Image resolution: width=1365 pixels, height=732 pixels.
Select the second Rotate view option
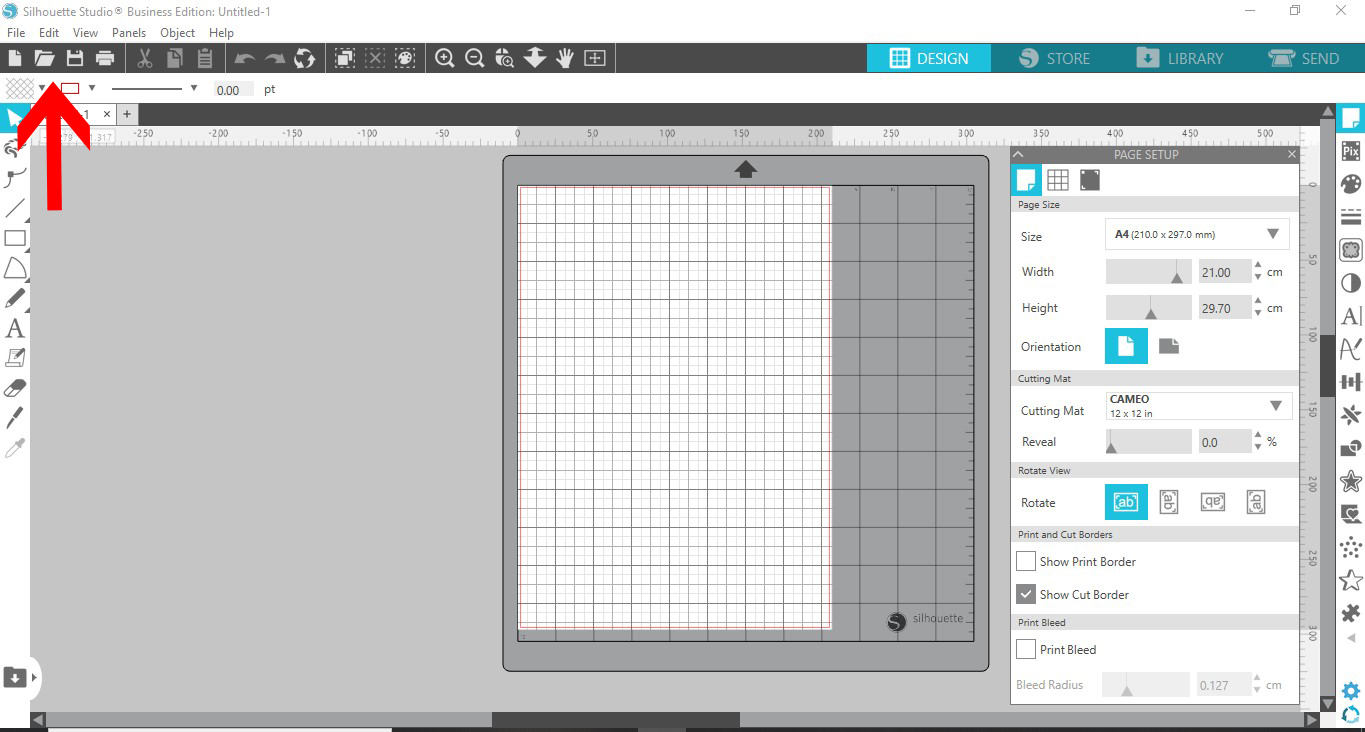(x=1169, y=502)
